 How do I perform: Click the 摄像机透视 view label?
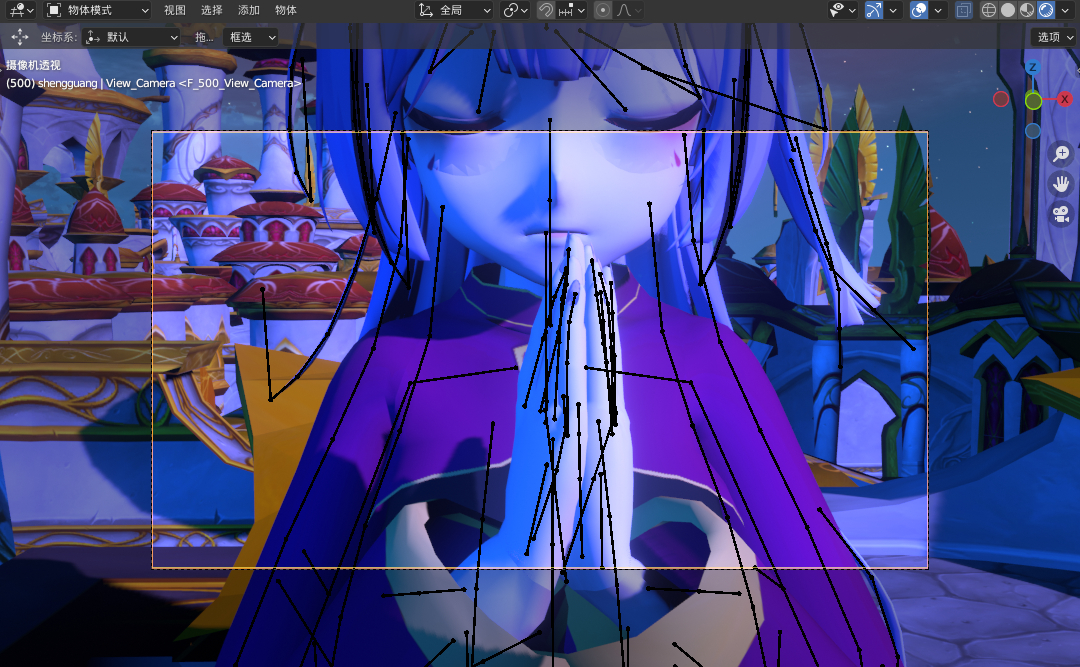[x=33, y=65]
